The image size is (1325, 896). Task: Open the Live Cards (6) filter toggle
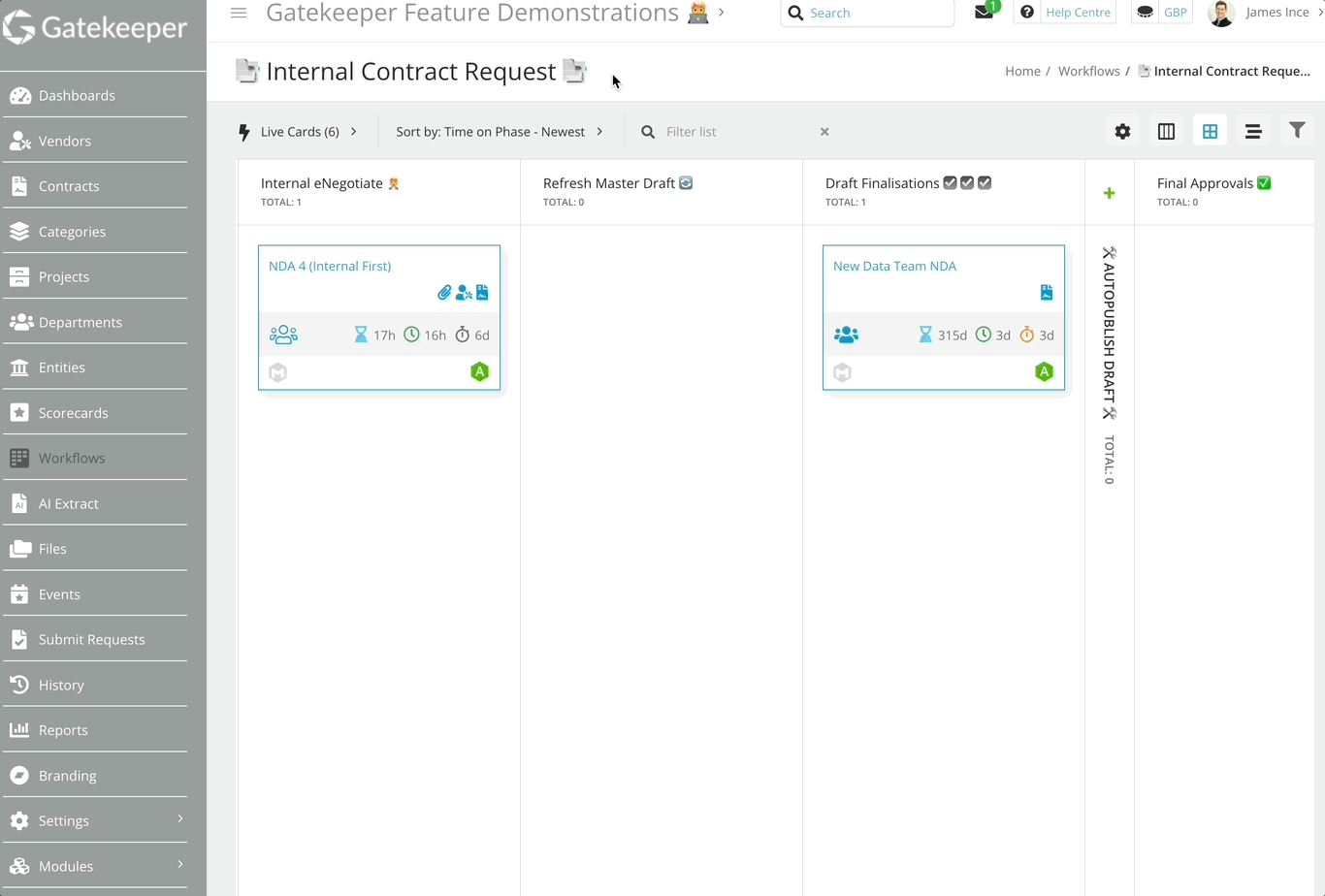298,131
